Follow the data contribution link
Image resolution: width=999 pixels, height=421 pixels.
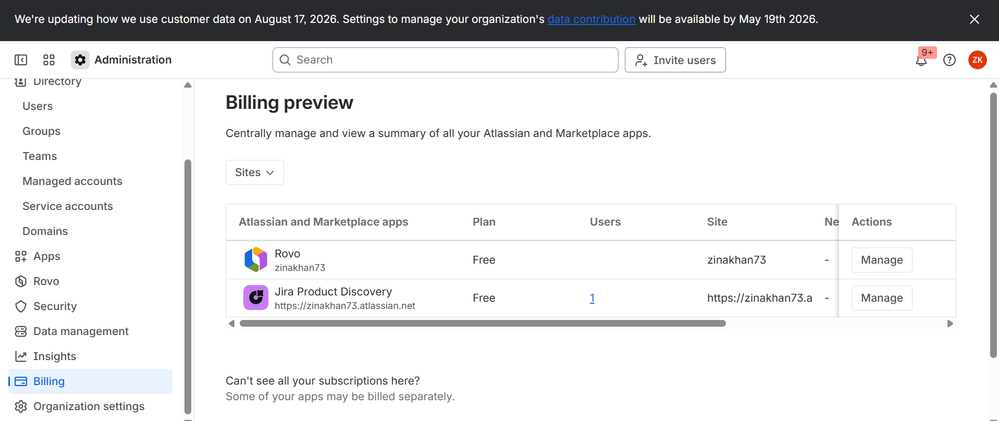[591, 19]
